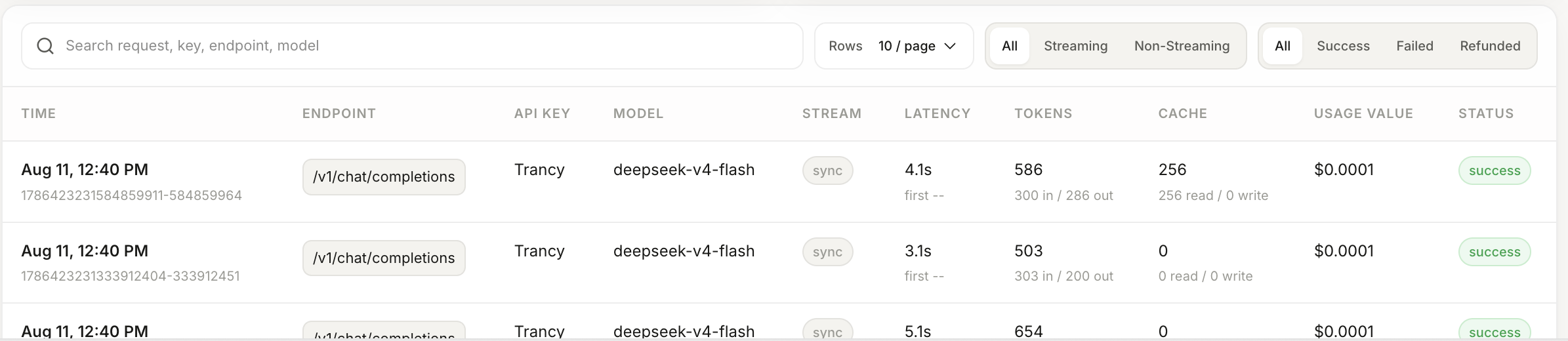The image size is (1568, 341).
Task: Click sync badge in the 503 tokens row
Action: 827,252
